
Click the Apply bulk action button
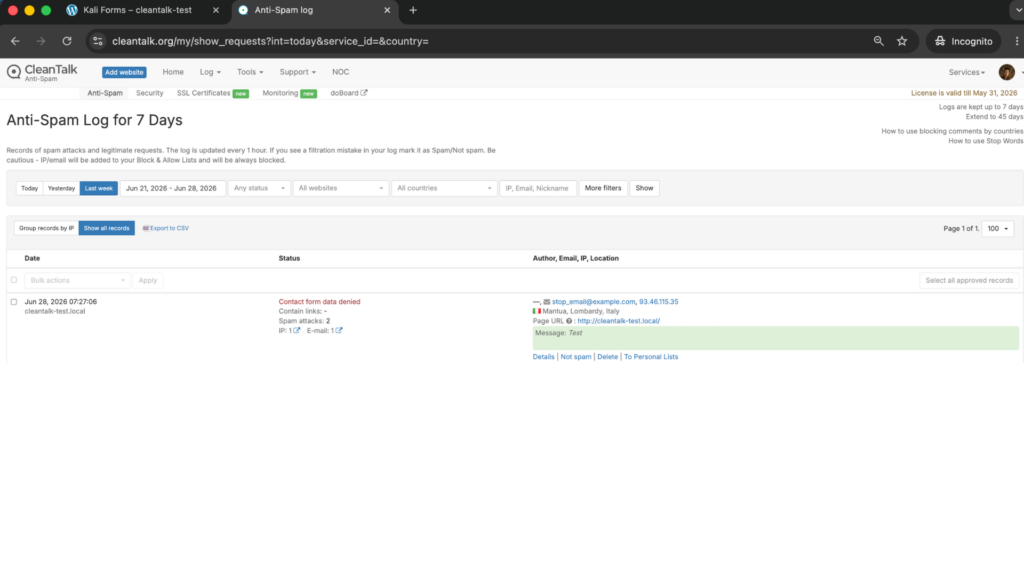point(148,280)
